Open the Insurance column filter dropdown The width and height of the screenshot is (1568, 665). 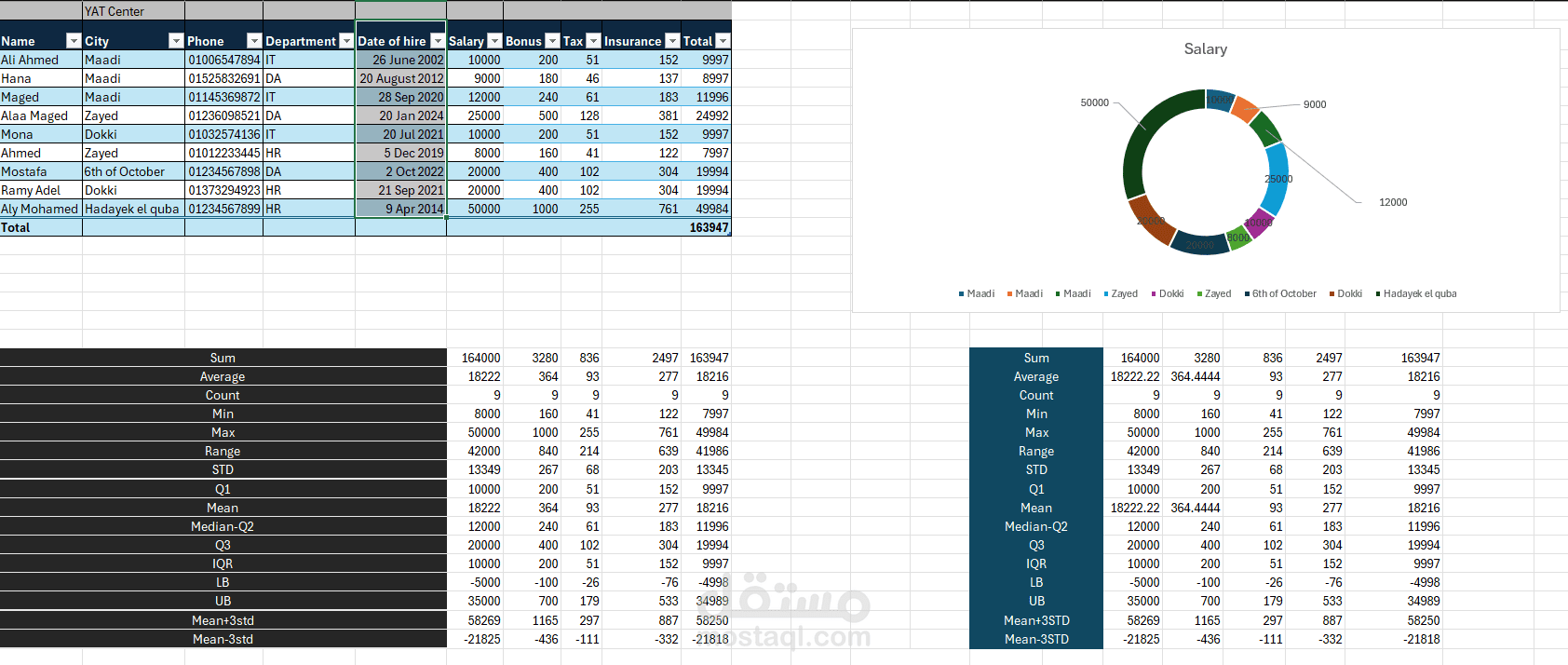click(x=672, y=41)
